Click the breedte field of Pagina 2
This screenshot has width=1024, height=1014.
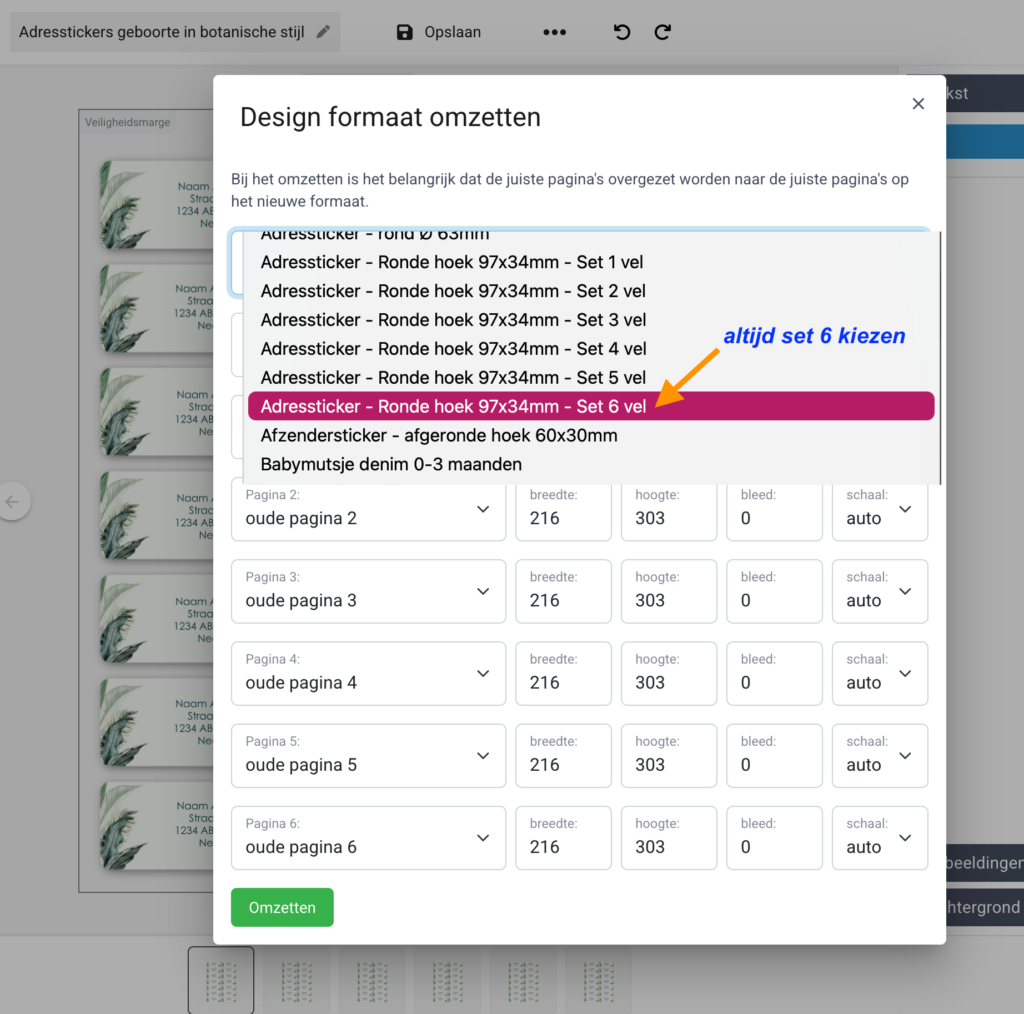click(562, 509)
